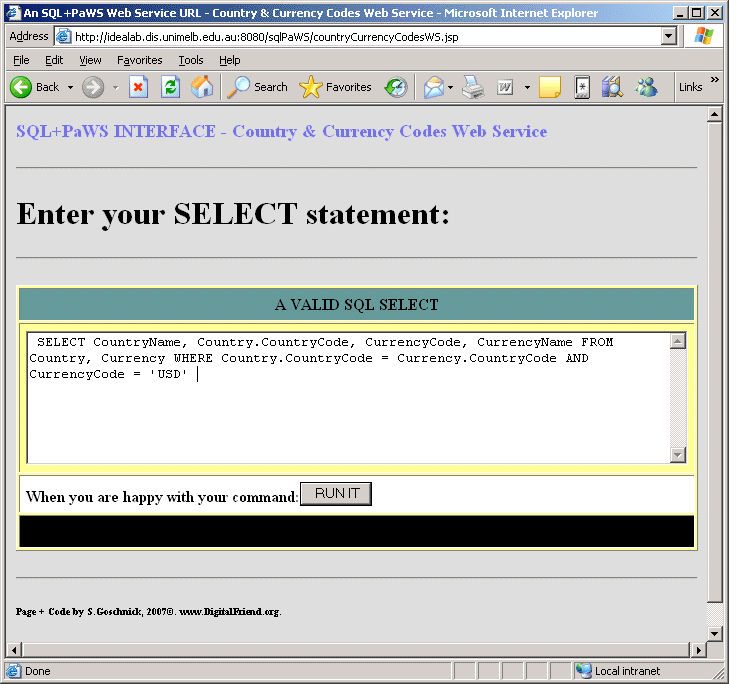
Task: Expand the Mail dropdown arrow
Action: 450,88
